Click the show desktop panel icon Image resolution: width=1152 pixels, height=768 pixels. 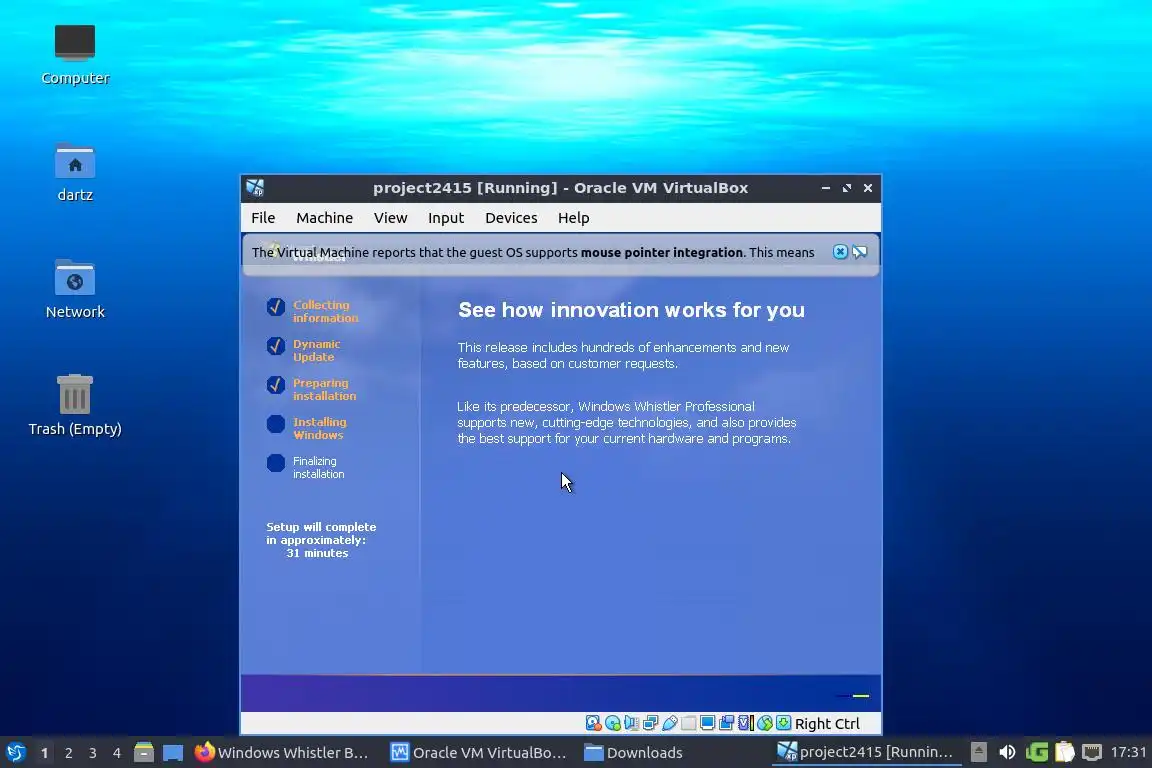coord(173,753)
